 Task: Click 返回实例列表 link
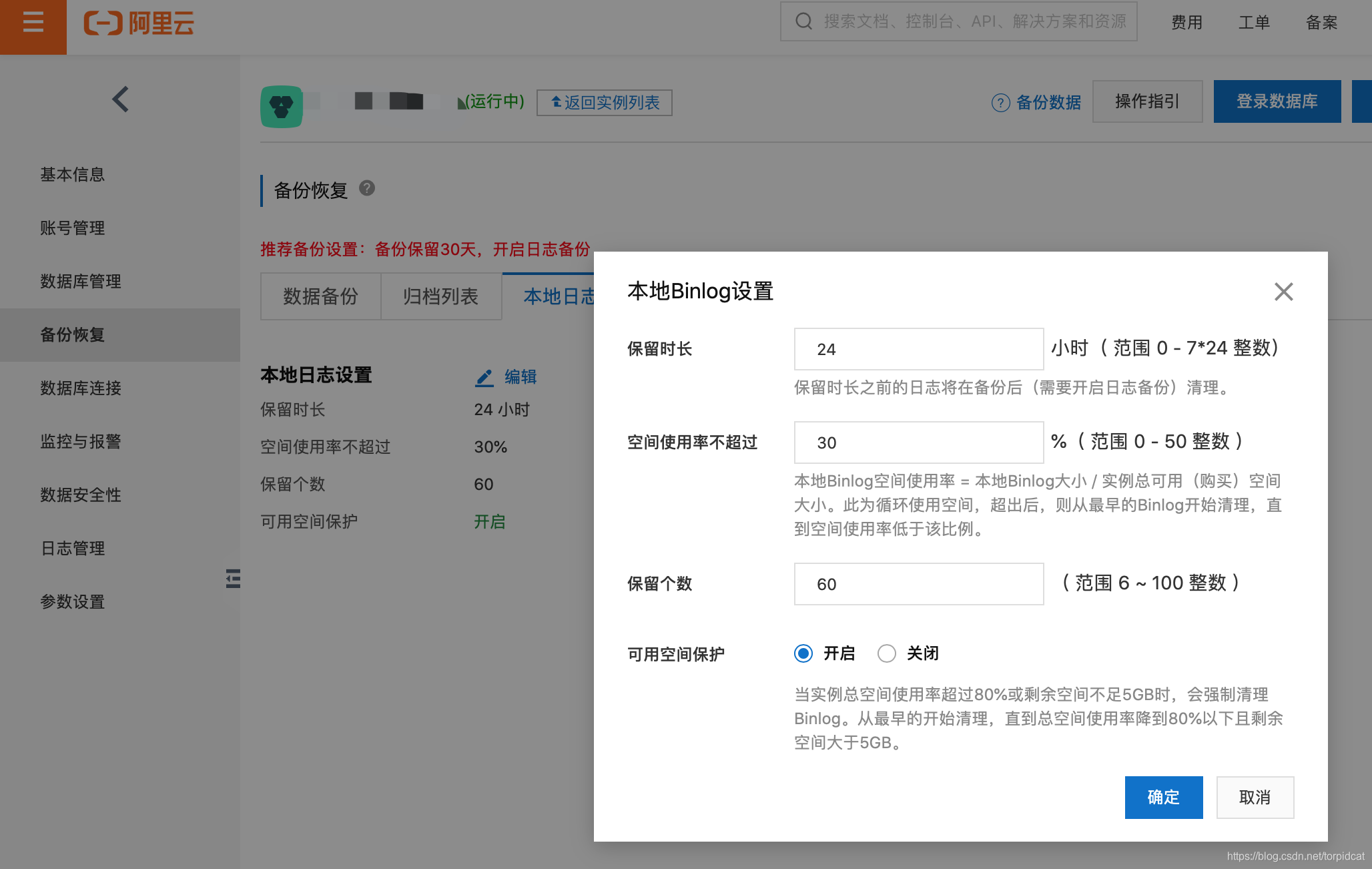(604, 102)
